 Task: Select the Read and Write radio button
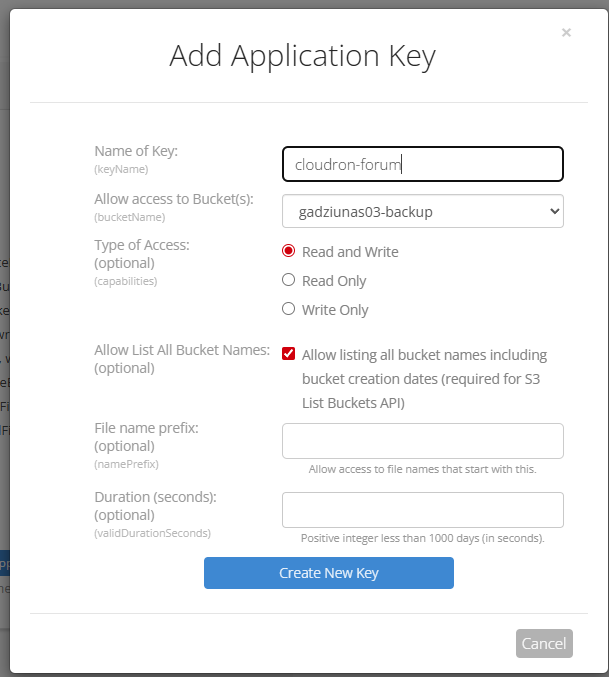coord(289,251)
